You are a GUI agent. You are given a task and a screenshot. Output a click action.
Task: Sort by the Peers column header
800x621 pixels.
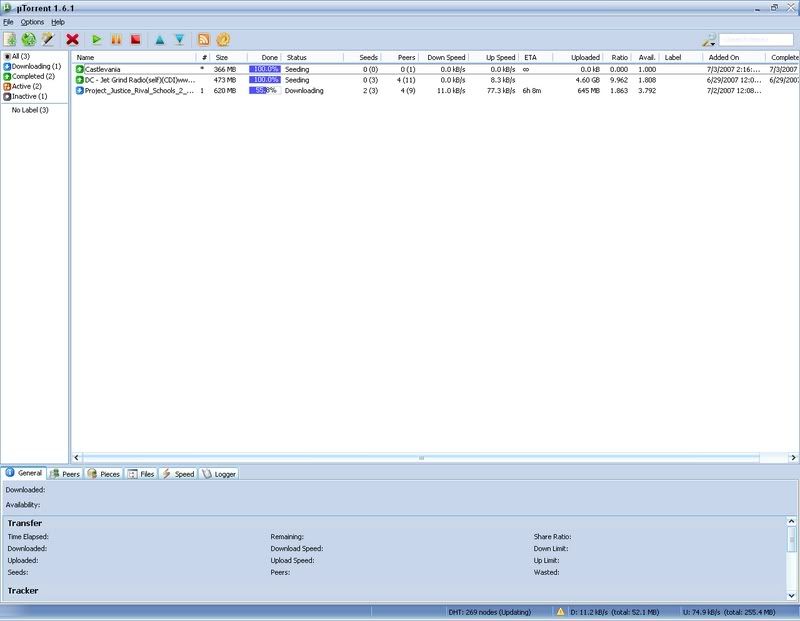400,58
